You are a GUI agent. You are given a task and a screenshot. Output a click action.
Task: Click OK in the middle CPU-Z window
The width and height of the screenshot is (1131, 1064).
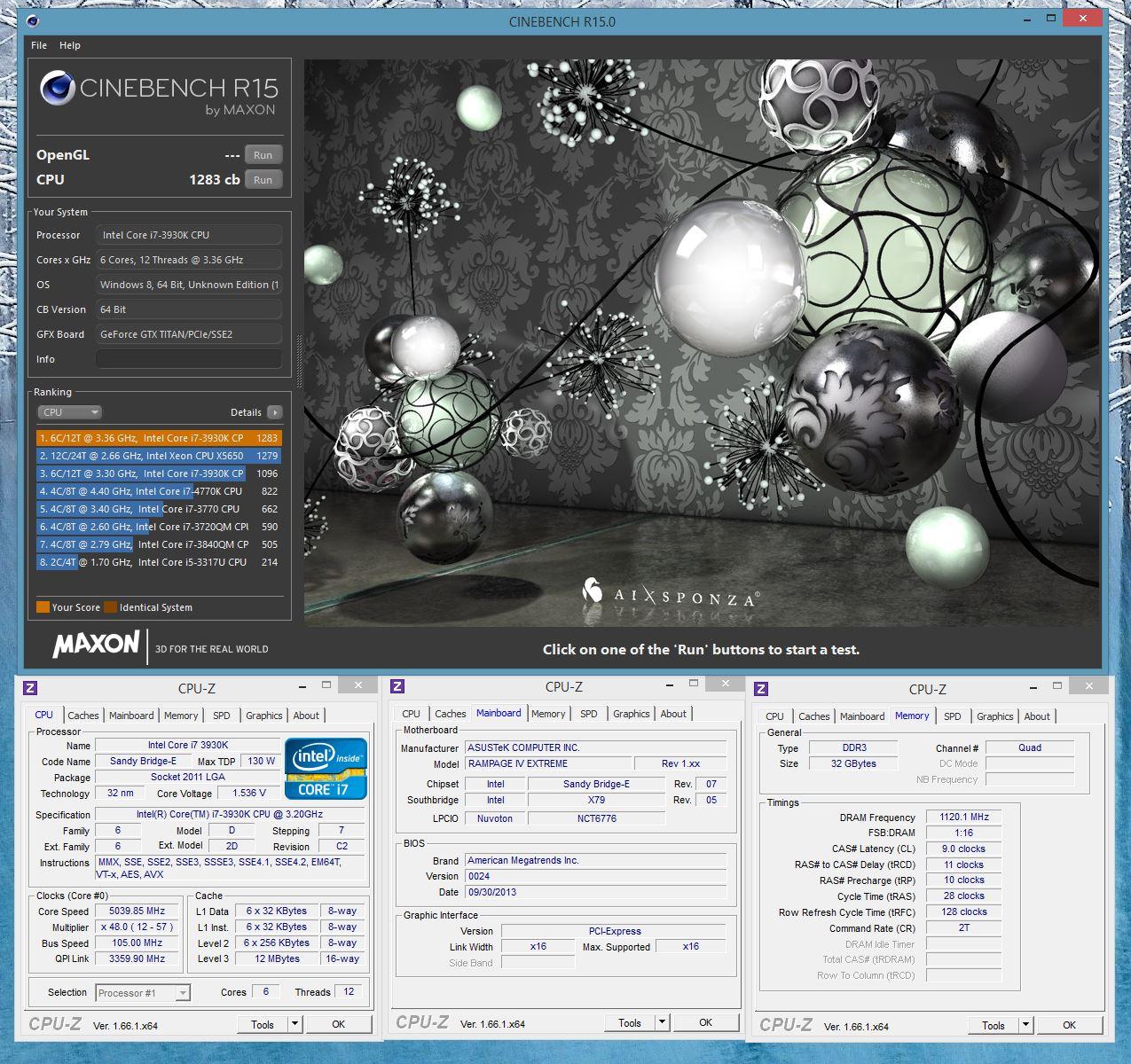[x=706, y=1022]
